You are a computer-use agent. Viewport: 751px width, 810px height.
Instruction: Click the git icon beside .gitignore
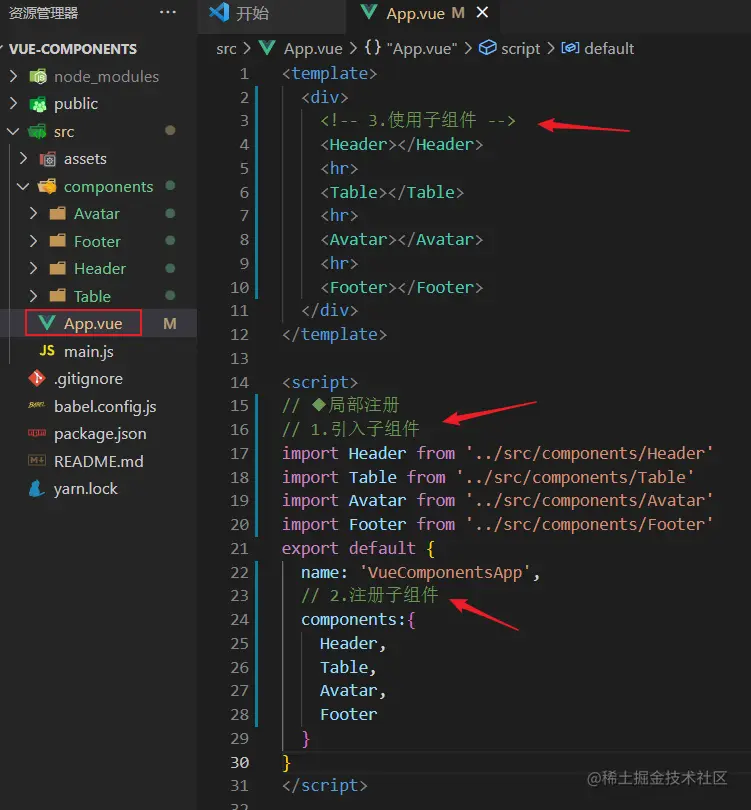click(x=37, y=378)
